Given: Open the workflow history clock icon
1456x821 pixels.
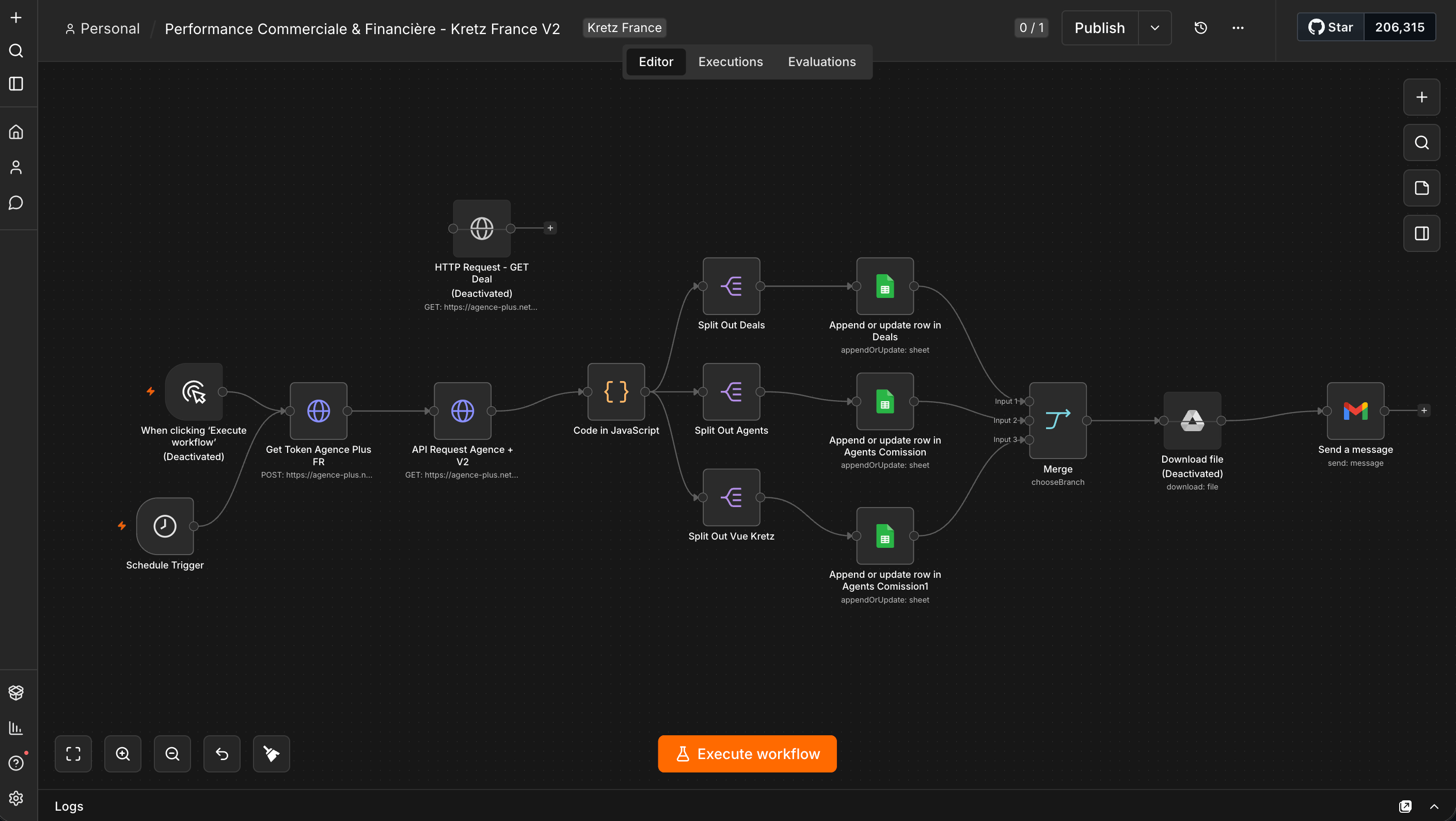Looking at the screenshot, I should tap(1201, 28).
